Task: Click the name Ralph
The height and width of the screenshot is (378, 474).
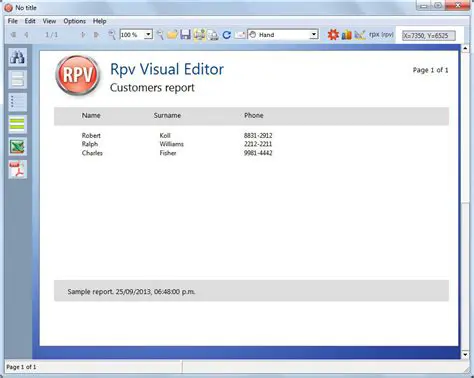Action: tap(90, 144)
